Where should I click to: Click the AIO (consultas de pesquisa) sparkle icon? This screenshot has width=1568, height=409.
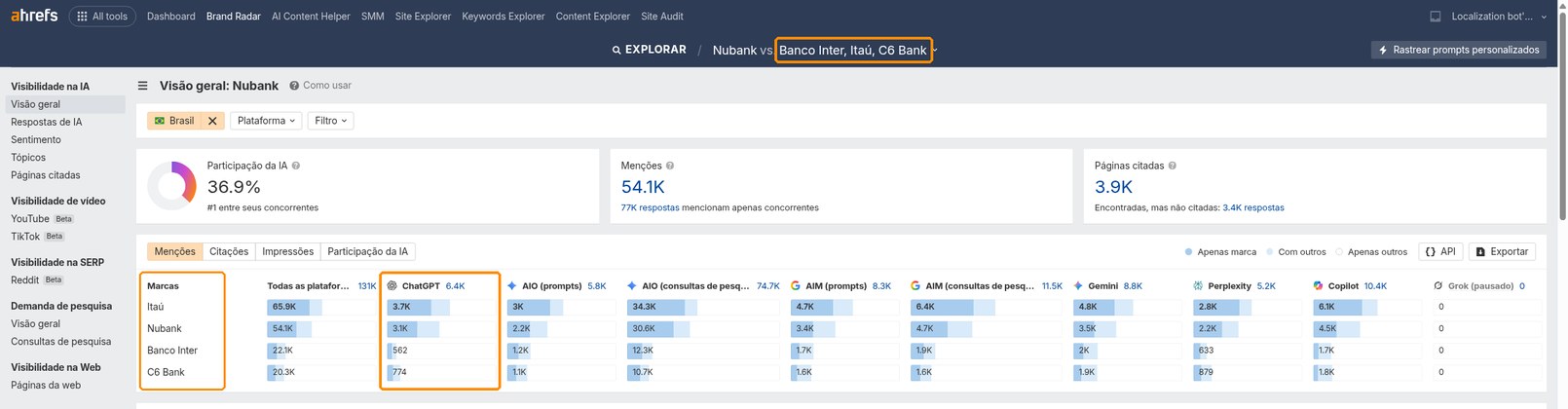click(x=632, y=286)
